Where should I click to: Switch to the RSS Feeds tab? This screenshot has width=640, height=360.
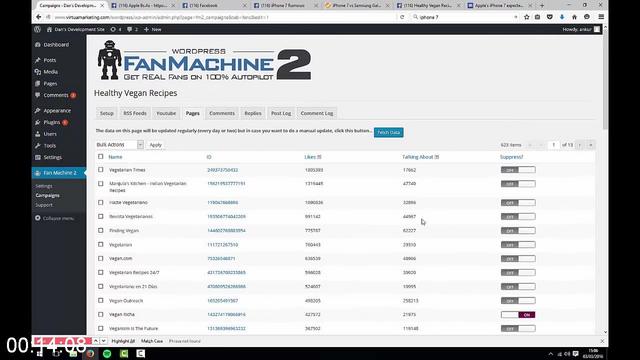135,113
